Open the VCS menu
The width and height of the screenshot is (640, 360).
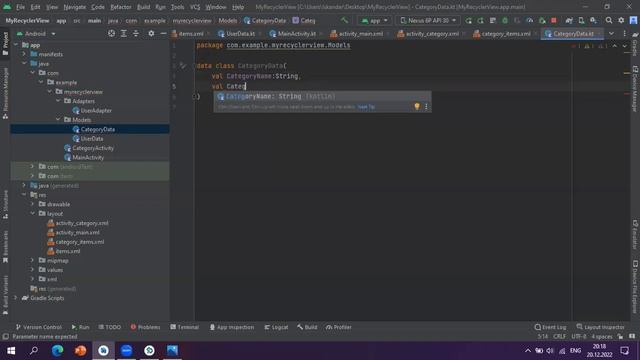pos(195,7)
